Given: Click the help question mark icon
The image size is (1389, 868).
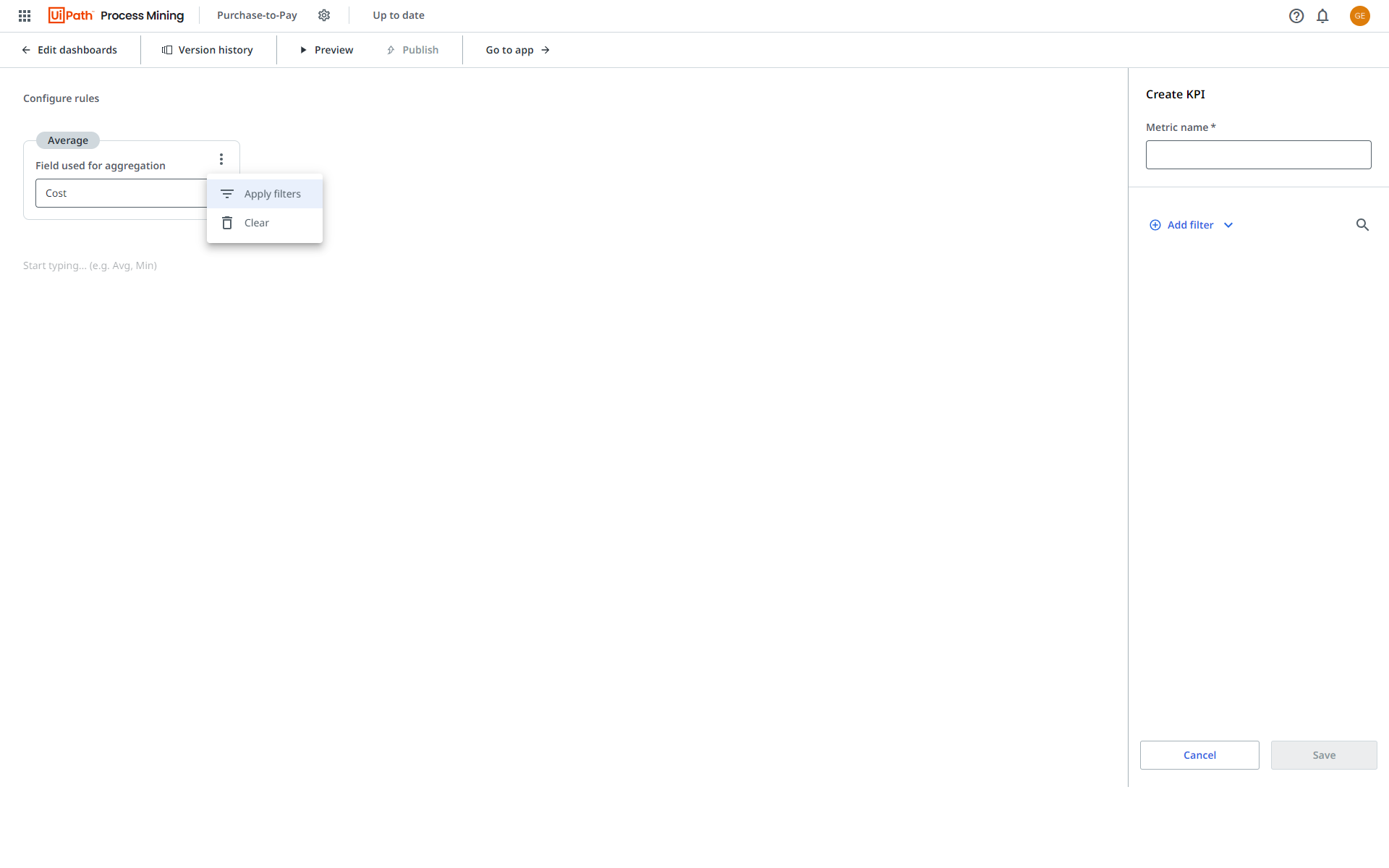Looking at the screenshot, I should pyautogui.click(x=1296, y=16).
